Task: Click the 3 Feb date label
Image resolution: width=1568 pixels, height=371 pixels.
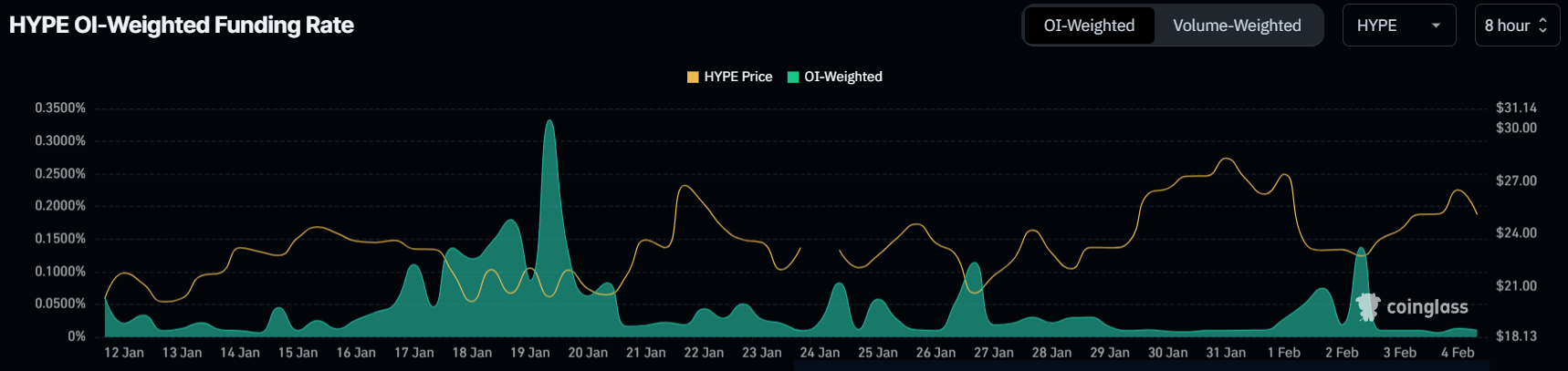Action: click(1400, 353)
